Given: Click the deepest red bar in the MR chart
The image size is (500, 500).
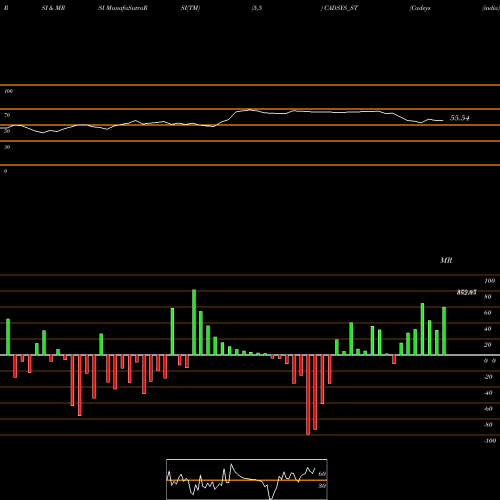Looking at the screenshot, I should (308, 395).
